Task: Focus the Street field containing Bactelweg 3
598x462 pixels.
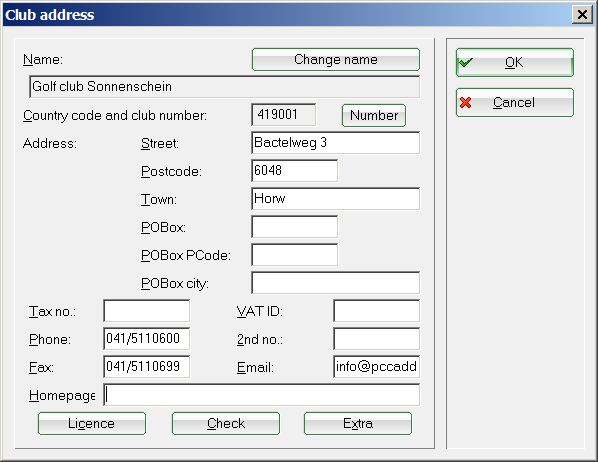Action: pos(336,143)
